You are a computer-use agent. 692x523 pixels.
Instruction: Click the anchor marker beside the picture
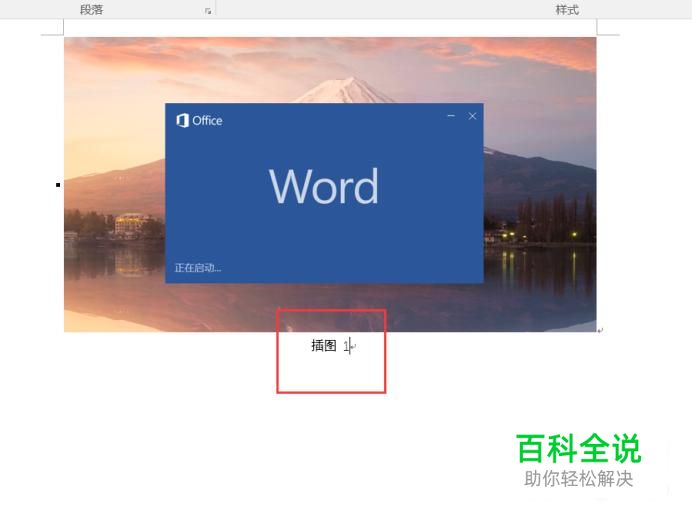coord(58,184)
